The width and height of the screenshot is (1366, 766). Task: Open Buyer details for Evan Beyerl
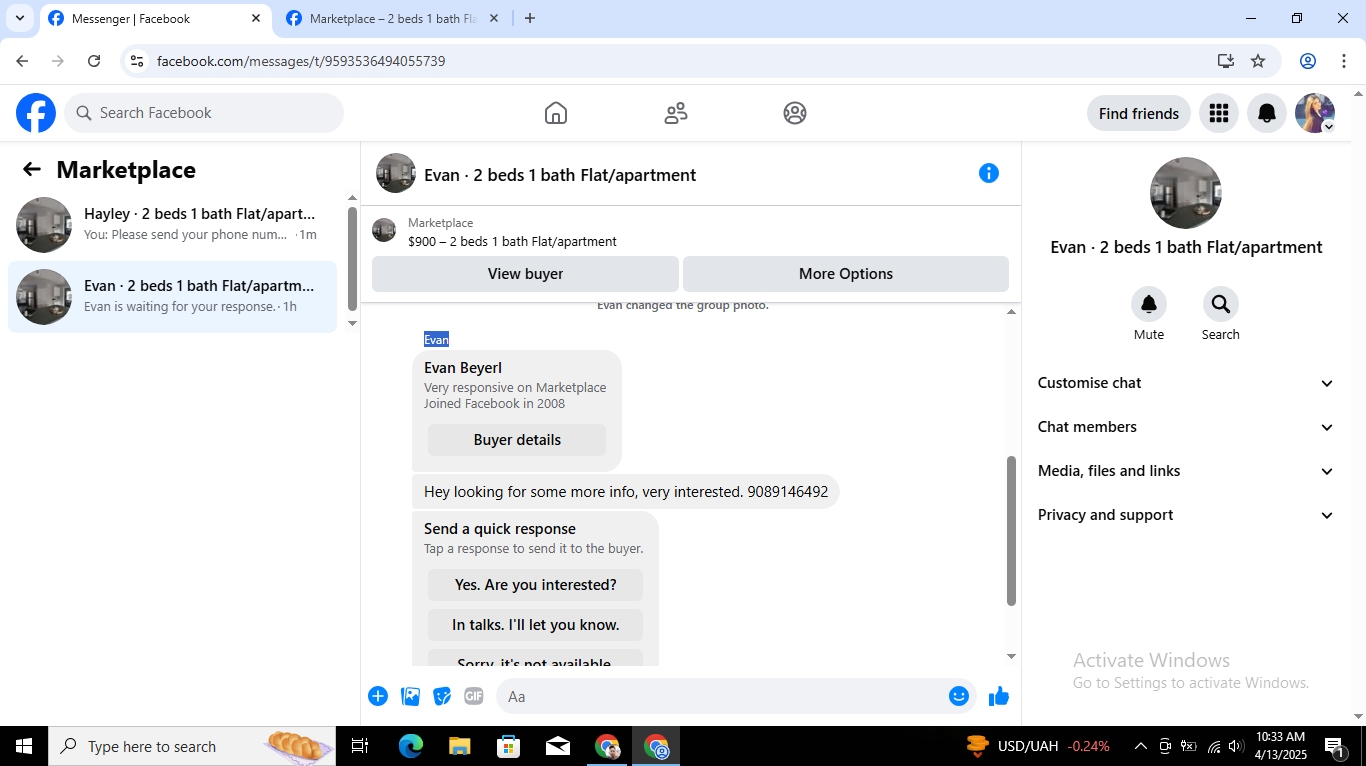coord(517,440)
